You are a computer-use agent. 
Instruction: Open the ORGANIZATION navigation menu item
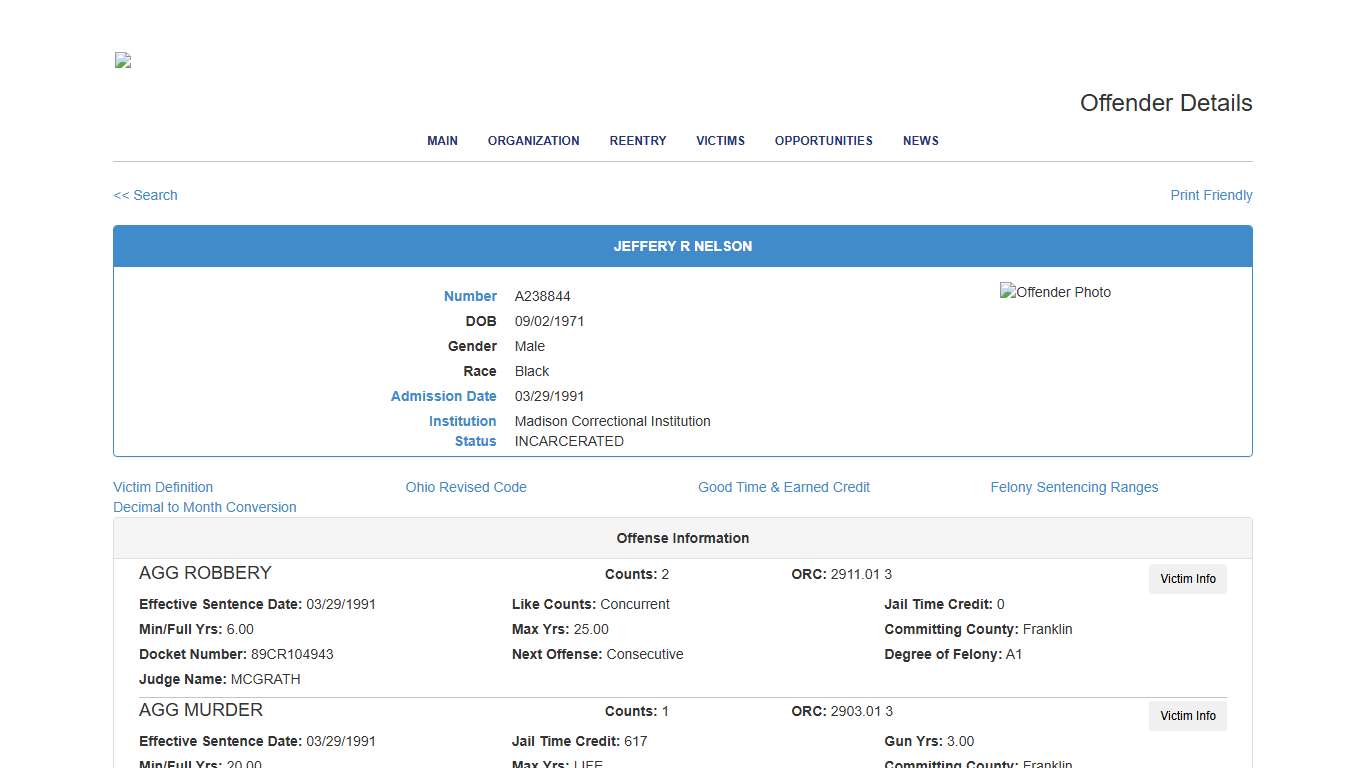(533, 141)
